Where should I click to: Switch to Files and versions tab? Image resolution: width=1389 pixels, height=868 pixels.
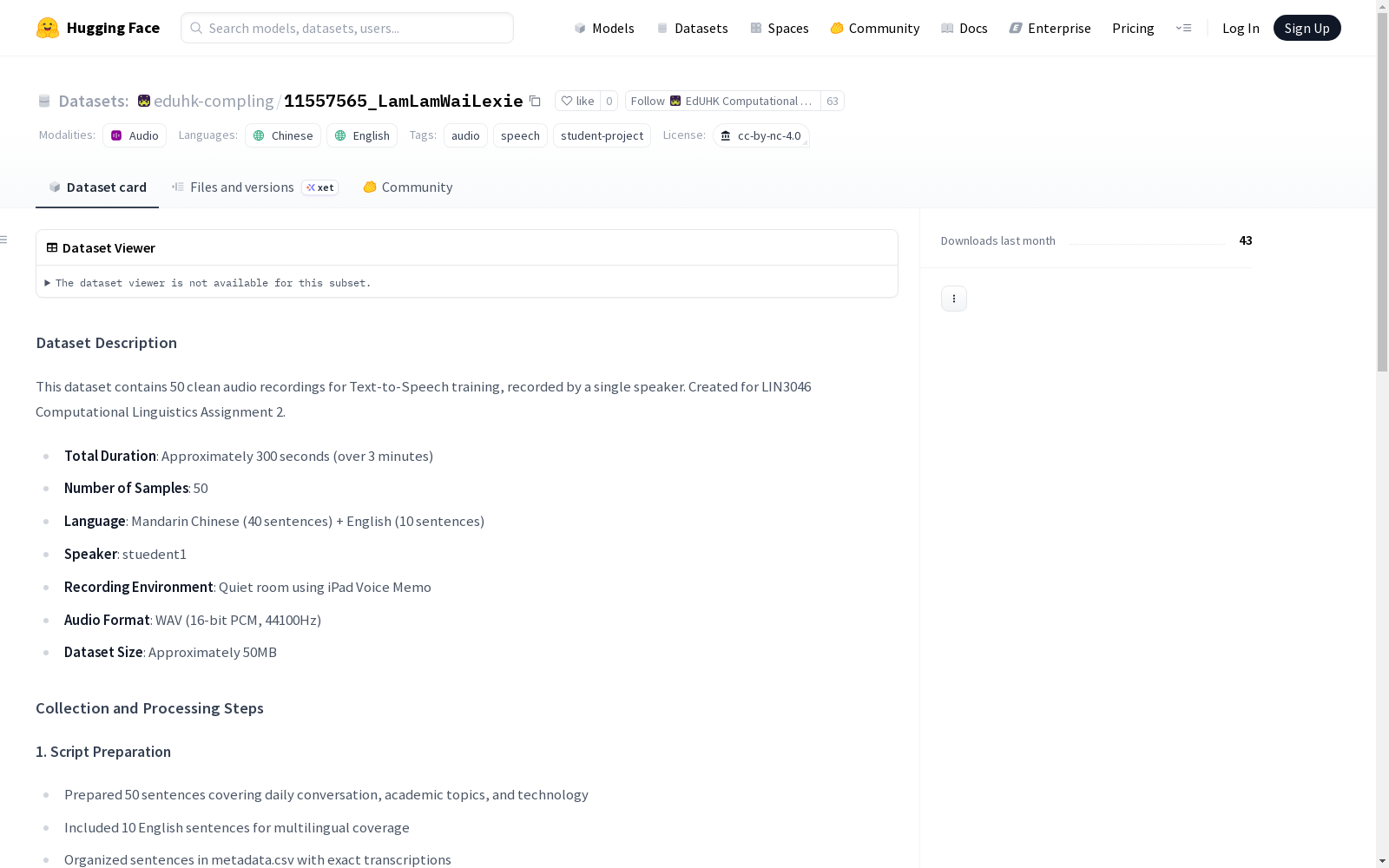pos(254,187)
